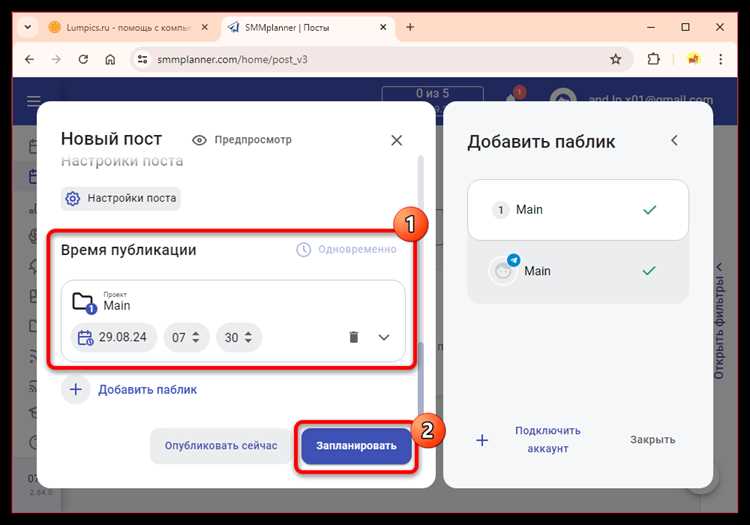
Task: Click the Предпросмотр label
Action: click(x=253, y=140)
